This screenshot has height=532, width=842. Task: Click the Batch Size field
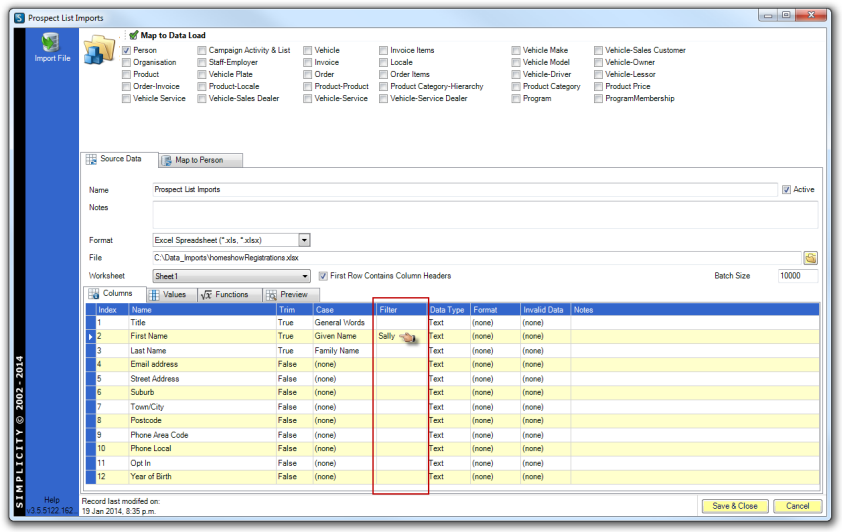(797, 276)
